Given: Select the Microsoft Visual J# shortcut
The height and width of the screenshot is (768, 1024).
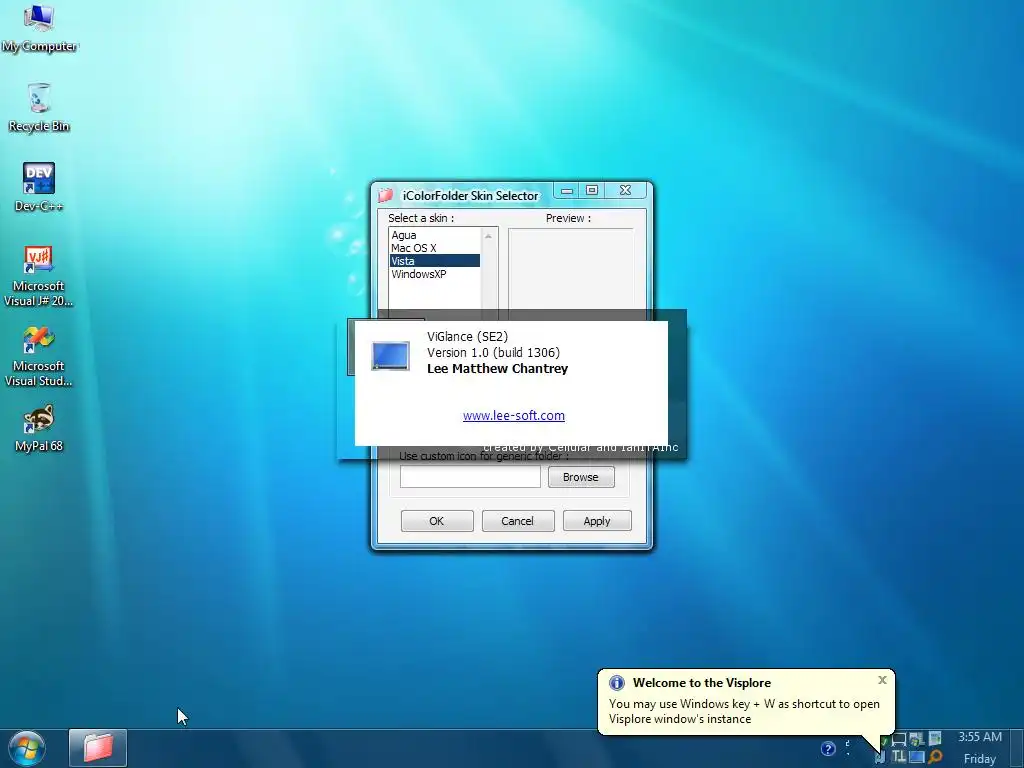Looking at the screenshot, I should [x=39, y=276].
